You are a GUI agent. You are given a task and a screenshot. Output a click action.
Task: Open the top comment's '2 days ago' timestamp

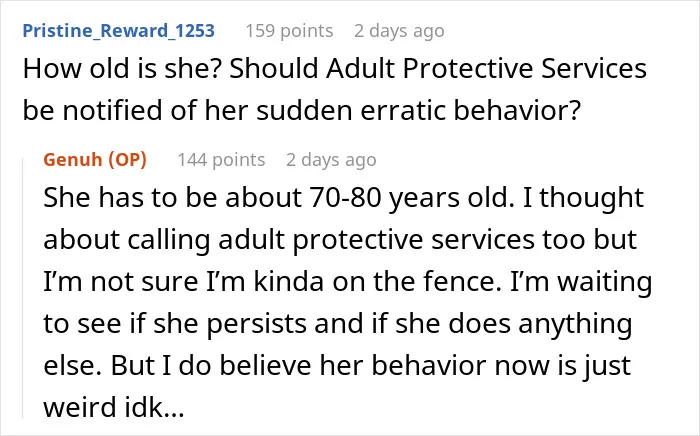(399, 31)
